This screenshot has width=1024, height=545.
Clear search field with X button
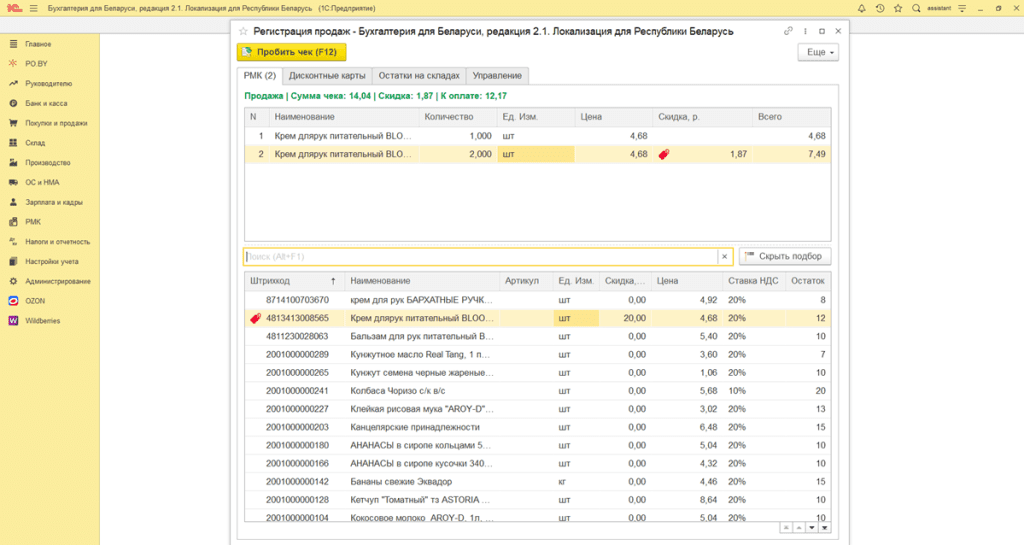tap(724, 257)
